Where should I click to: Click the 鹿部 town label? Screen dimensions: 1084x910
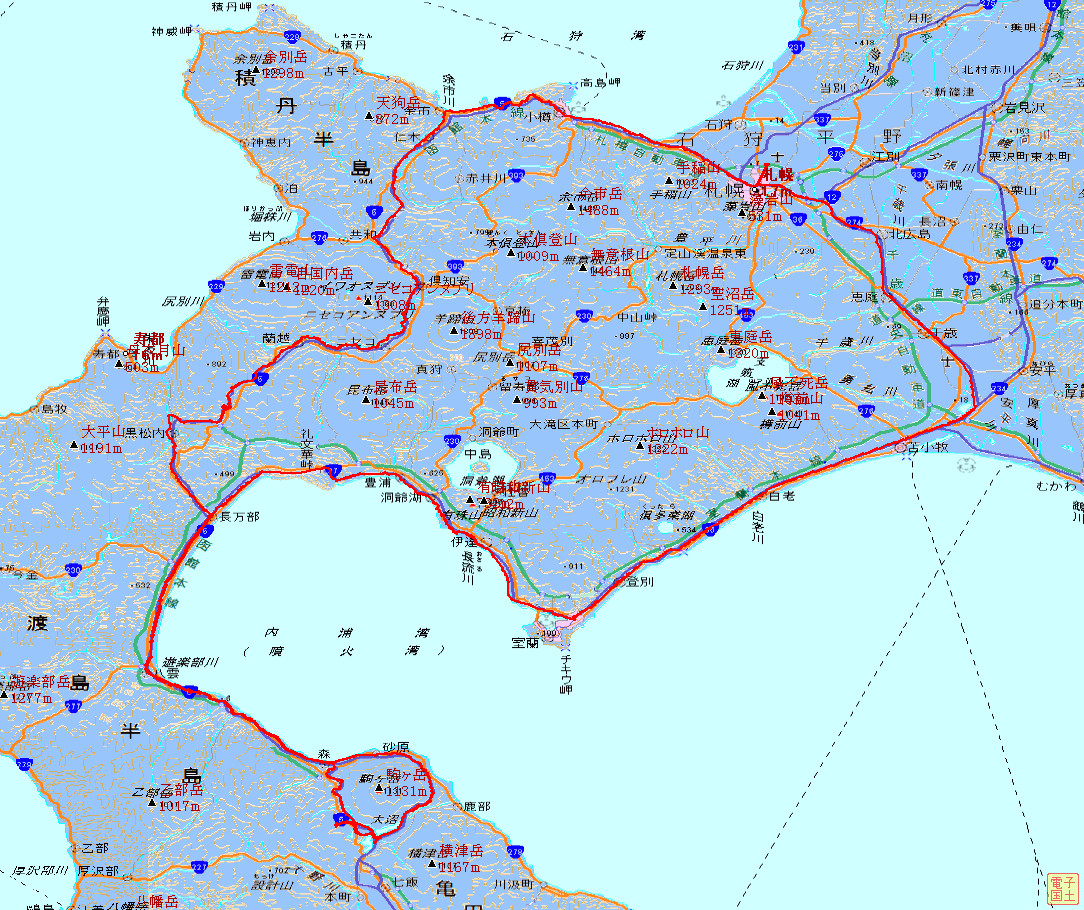(x=477, y=806)
